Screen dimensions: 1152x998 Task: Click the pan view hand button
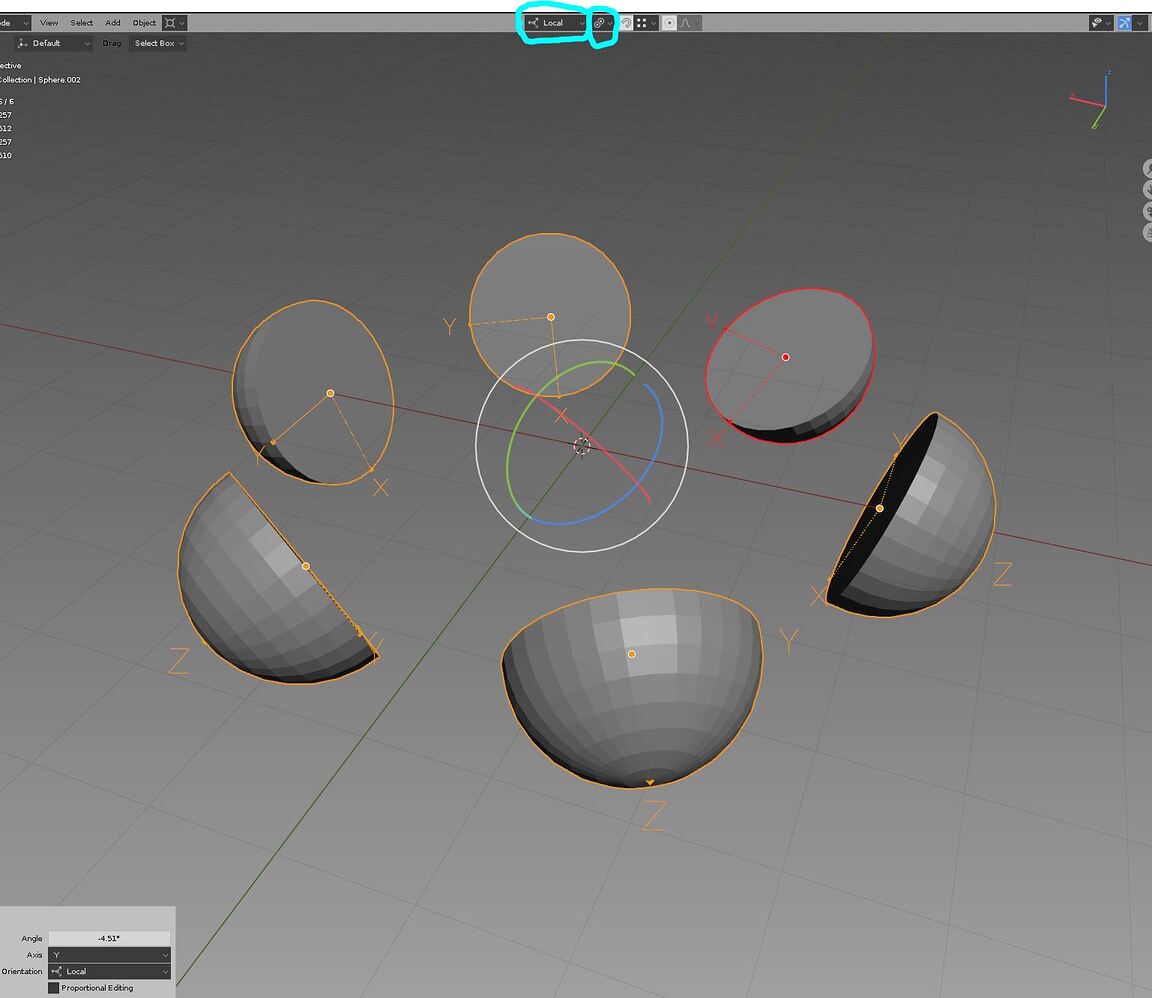(x=1148, y=190)
